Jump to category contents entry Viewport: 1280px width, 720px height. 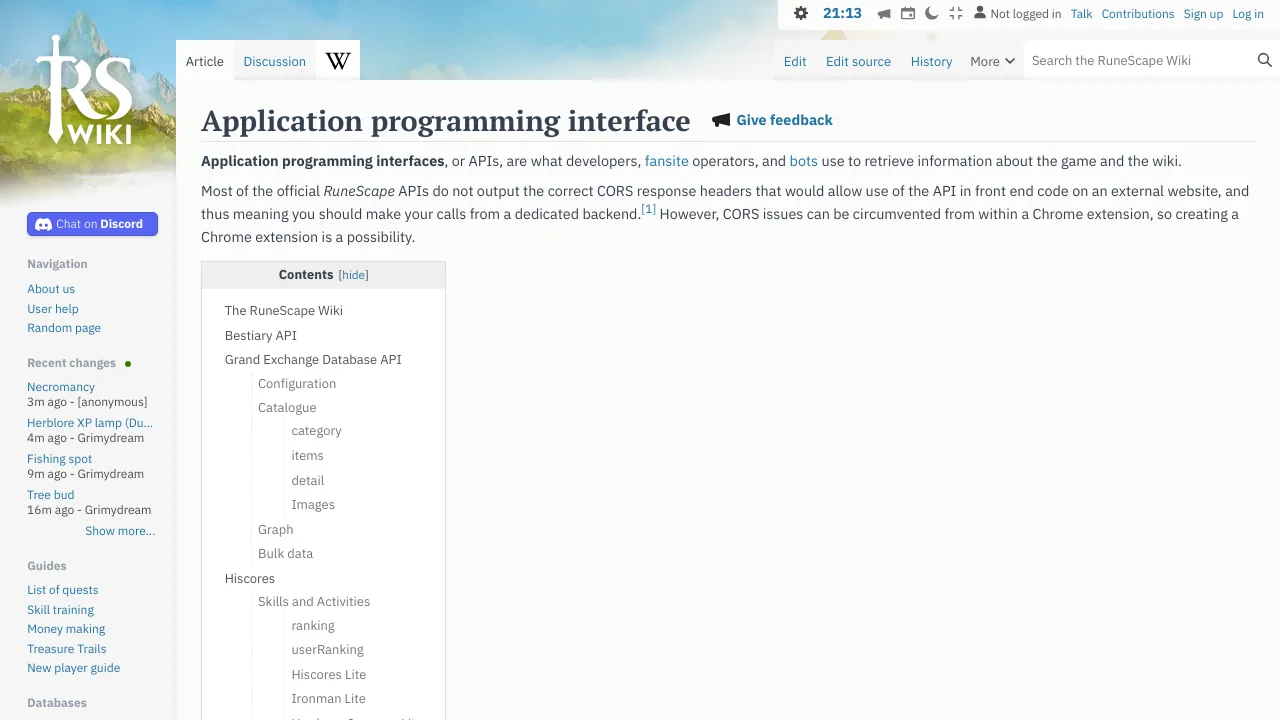(x=317, y=431)
